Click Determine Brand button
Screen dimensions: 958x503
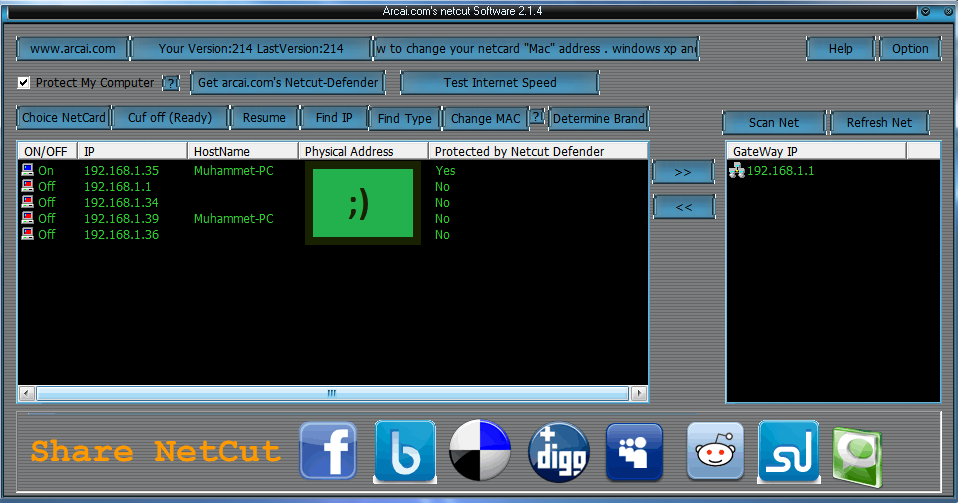click(599, 119)
